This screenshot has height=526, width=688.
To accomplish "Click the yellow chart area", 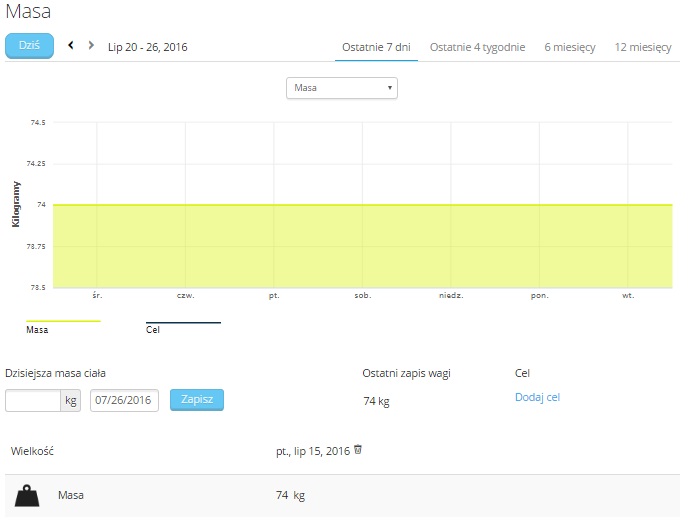I will click(x=360, y=245).
